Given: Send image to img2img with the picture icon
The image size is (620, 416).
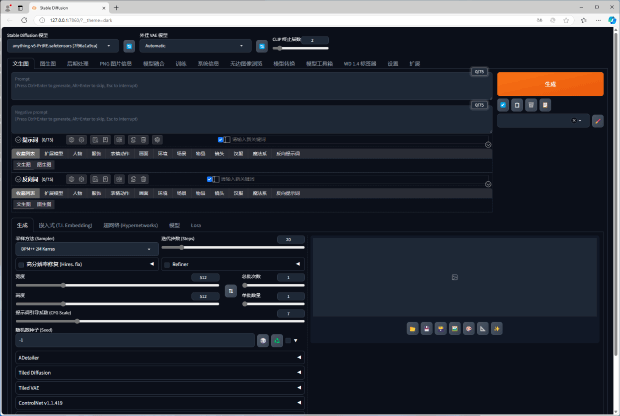Looking at the screenshot, I should pyautogui.click(x=455, y=329).
